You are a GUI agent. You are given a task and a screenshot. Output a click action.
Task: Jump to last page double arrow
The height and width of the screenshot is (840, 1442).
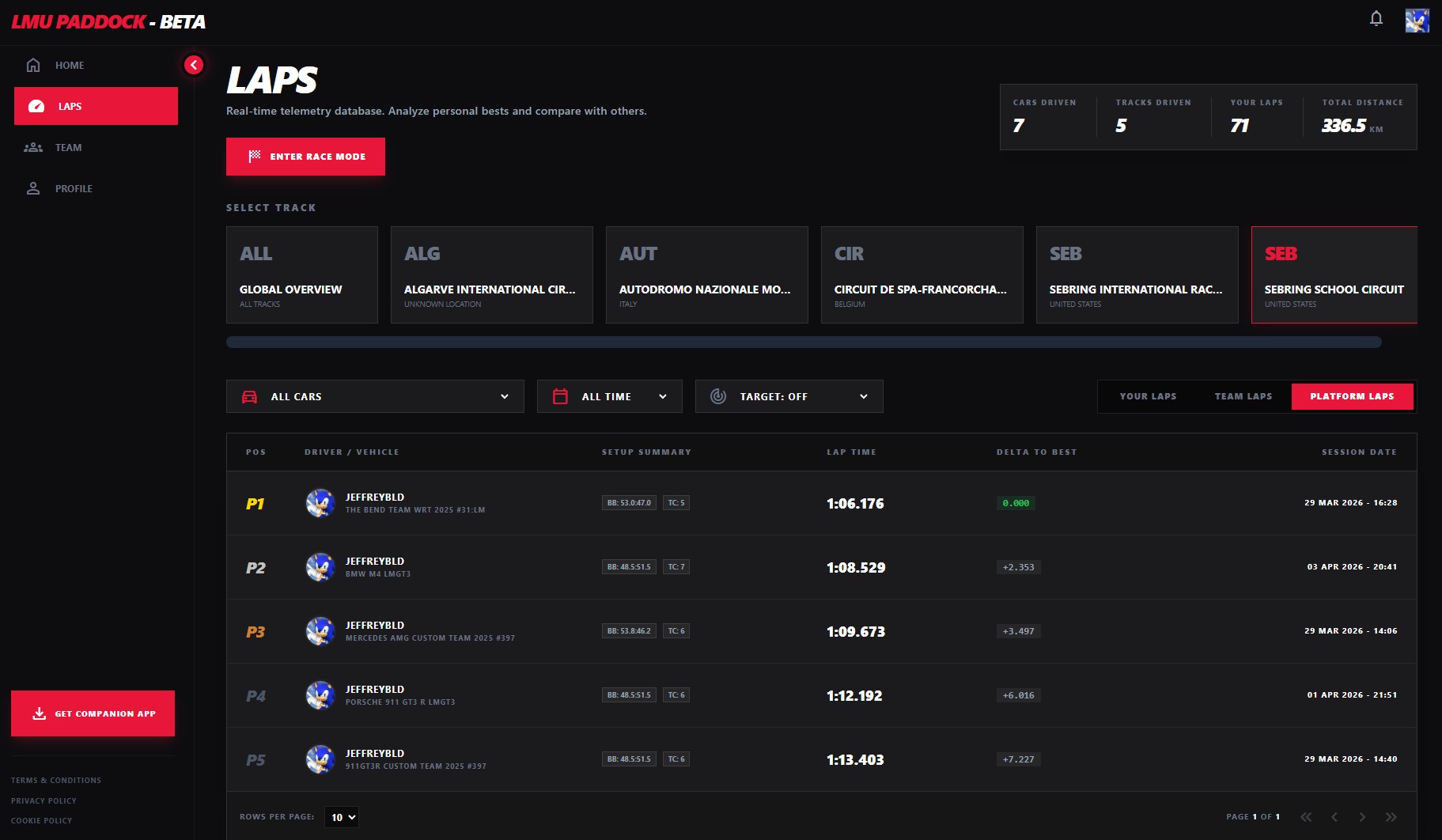click(x=1391, y=817)
